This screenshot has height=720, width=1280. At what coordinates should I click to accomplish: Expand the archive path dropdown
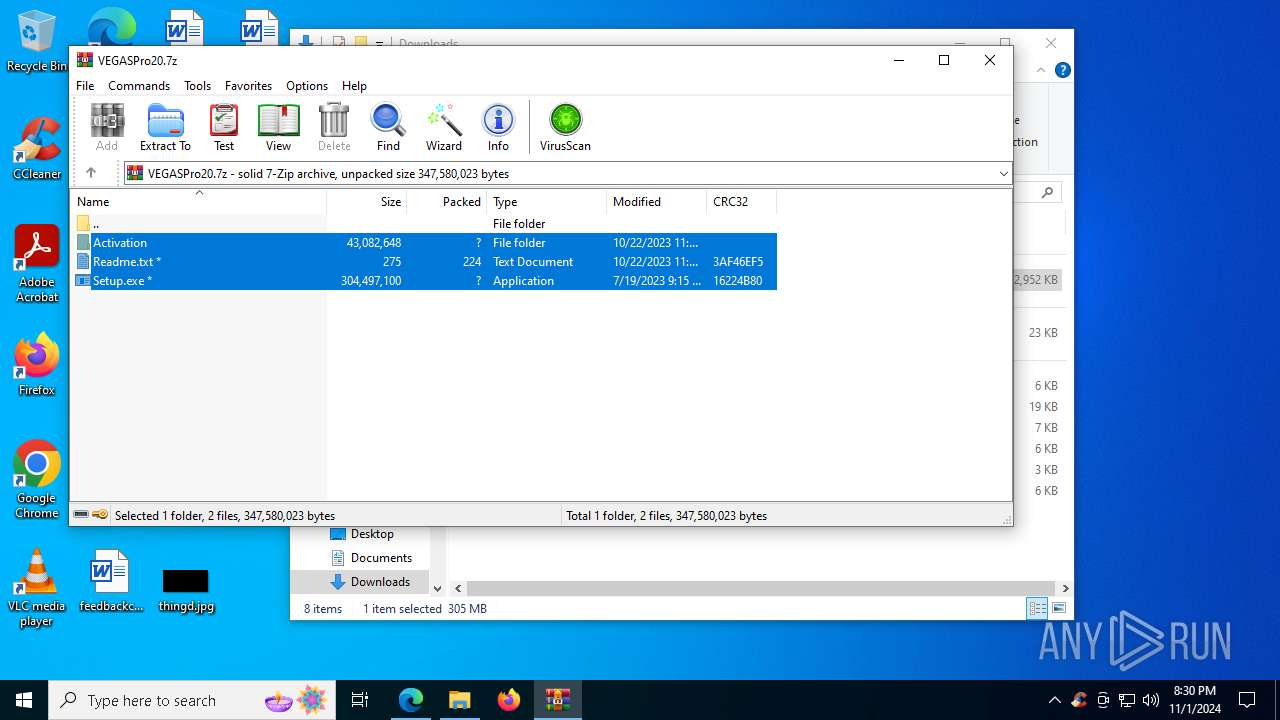coord(1003,173)
